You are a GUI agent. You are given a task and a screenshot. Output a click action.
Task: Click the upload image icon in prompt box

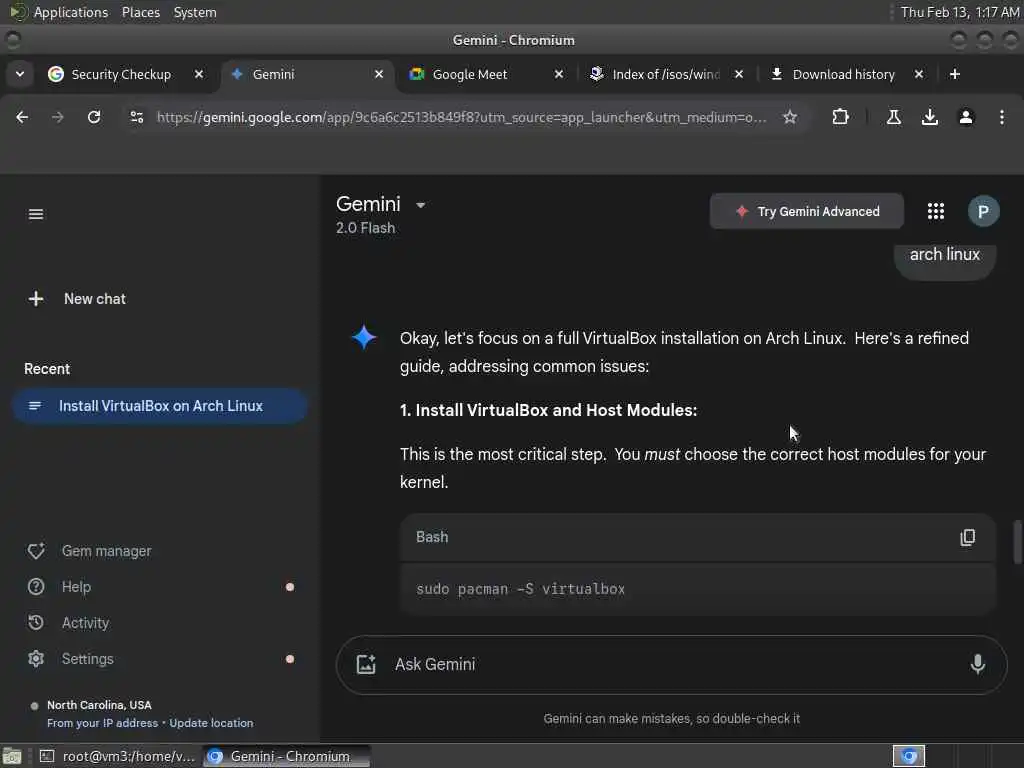coord(366,664)
